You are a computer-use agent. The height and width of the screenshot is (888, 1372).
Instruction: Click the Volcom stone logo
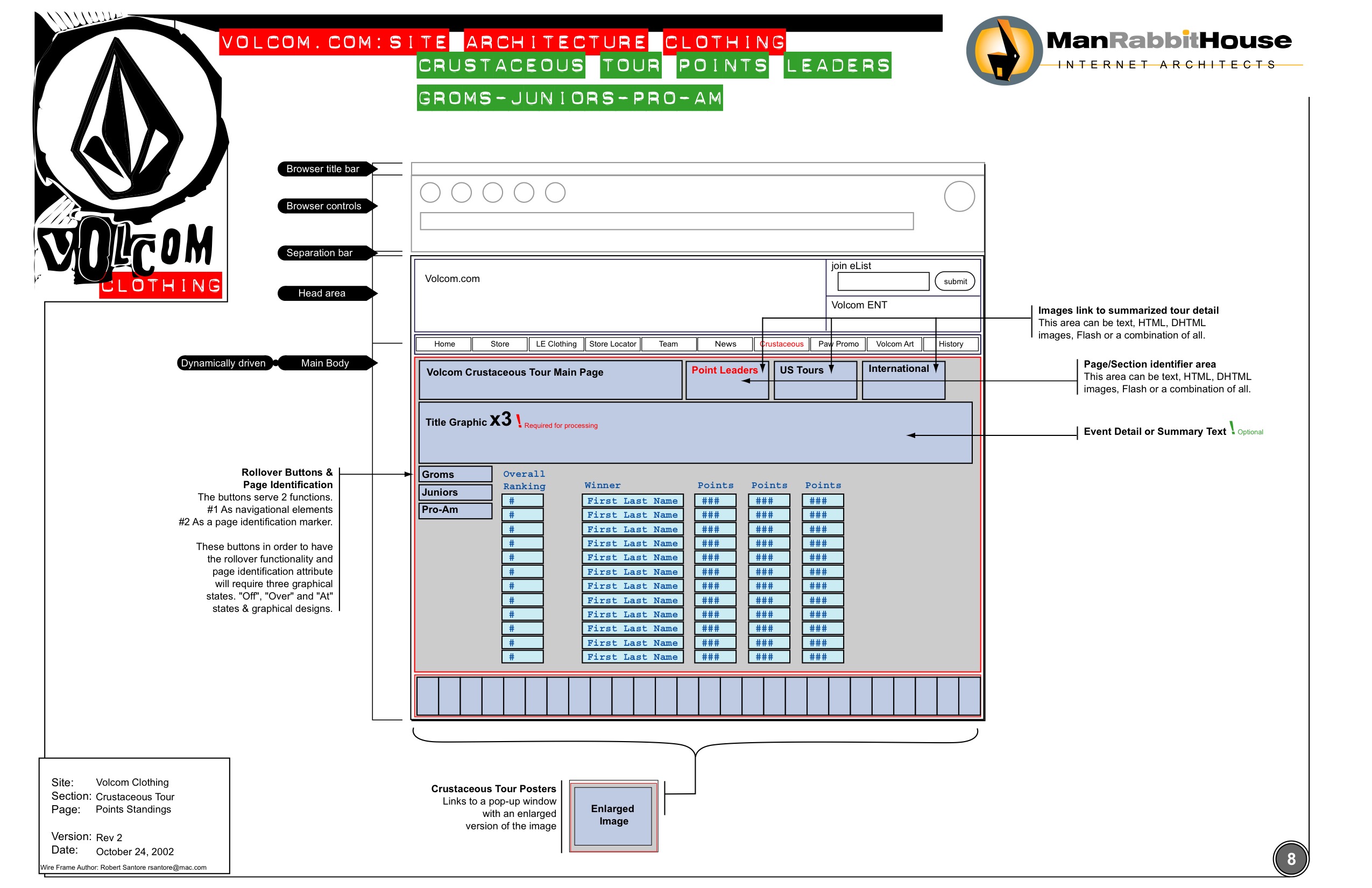click(x=128, y=118)
